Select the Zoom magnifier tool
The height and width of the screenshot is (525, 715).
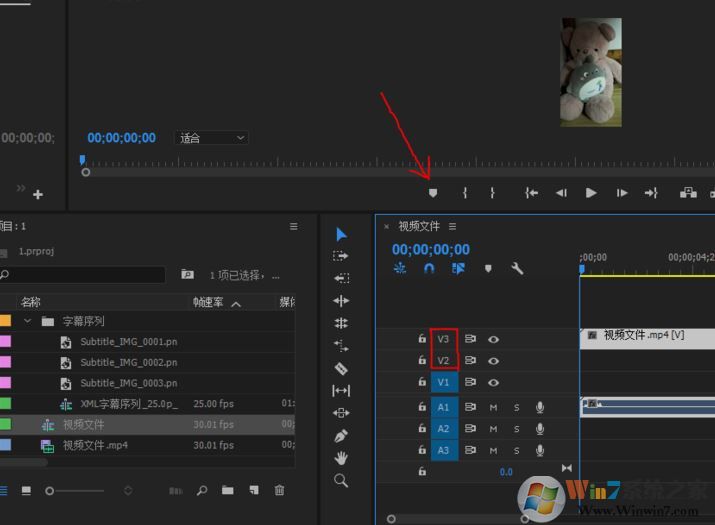click(x=341, y=481)
